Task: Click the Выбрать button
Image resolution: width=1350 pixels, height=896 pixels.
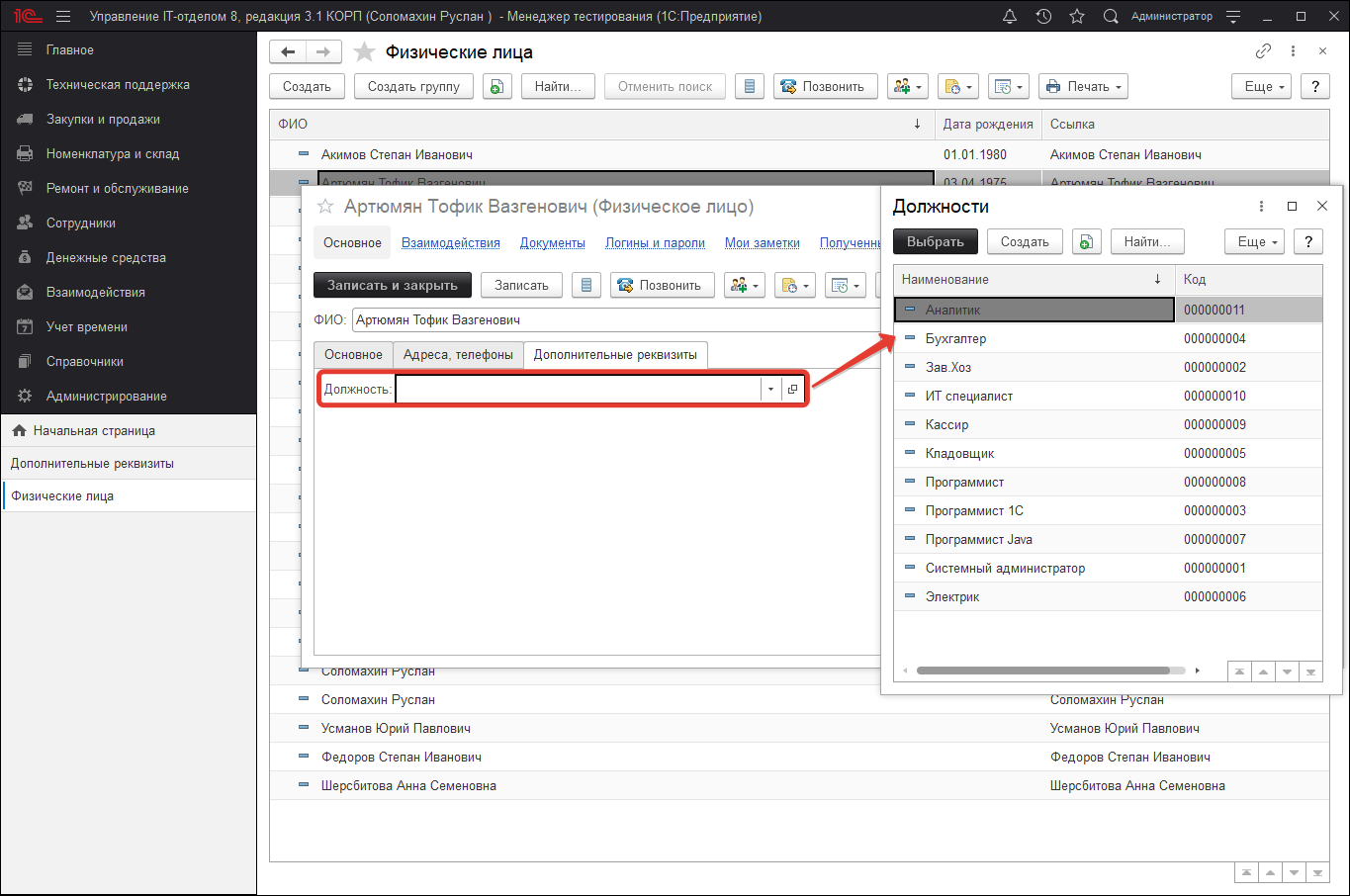Action: pos(935,242)
